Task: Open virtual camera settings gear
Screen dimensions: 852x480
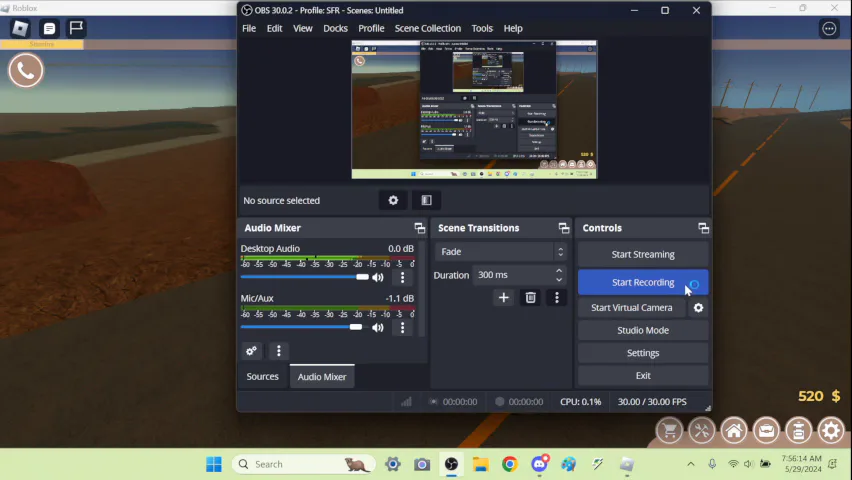Action: [x=698, y=308]
